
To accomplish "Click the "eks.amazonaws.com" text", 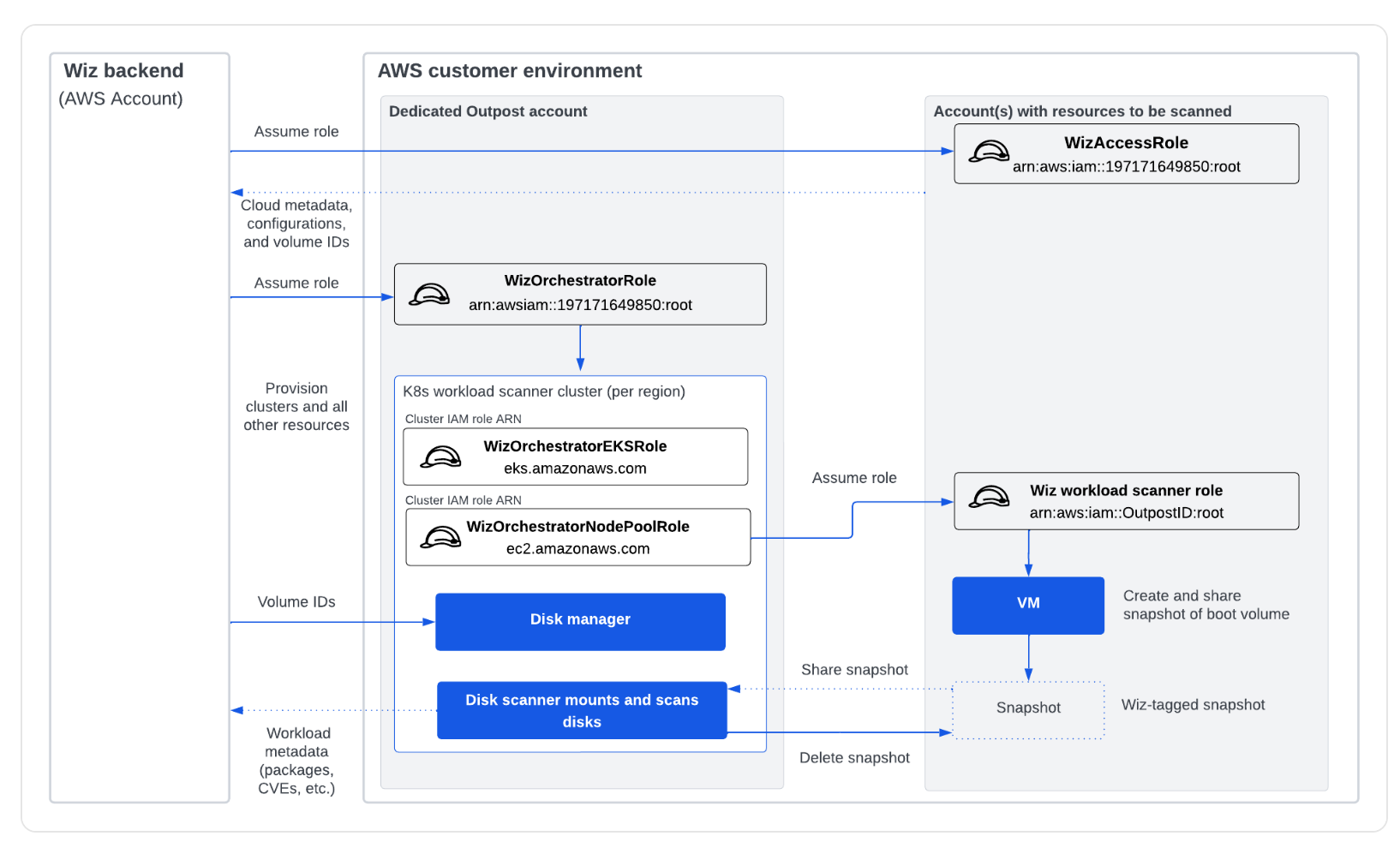I will pos(575,469).
